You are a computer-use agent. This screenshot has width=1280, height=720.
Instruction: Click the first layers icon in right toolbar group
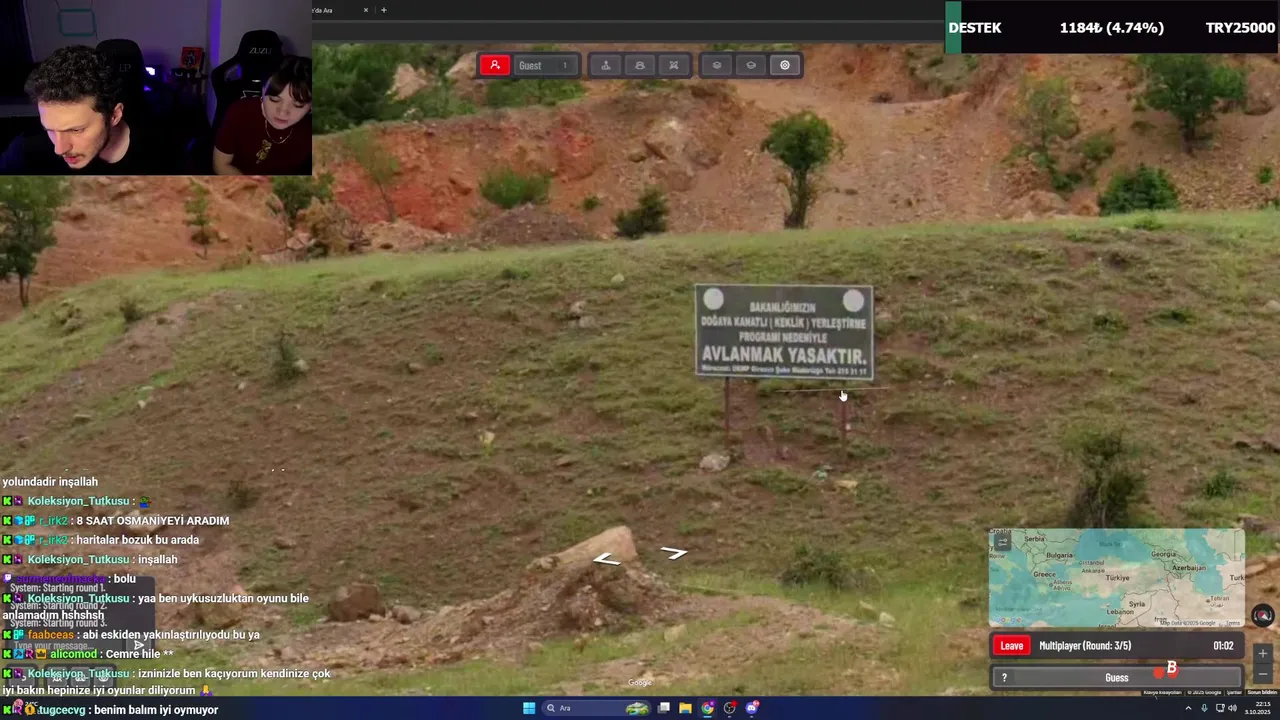tap(717, 65)
